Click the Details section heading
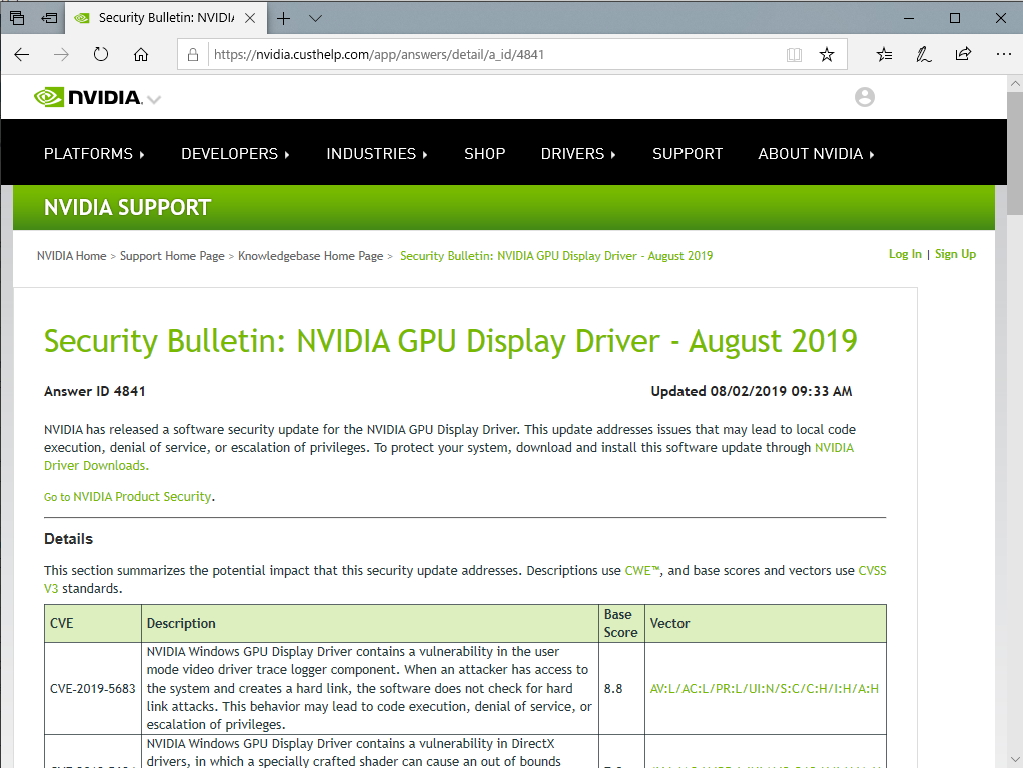This screenshot has height=768, width=1023. click(69, 539)
